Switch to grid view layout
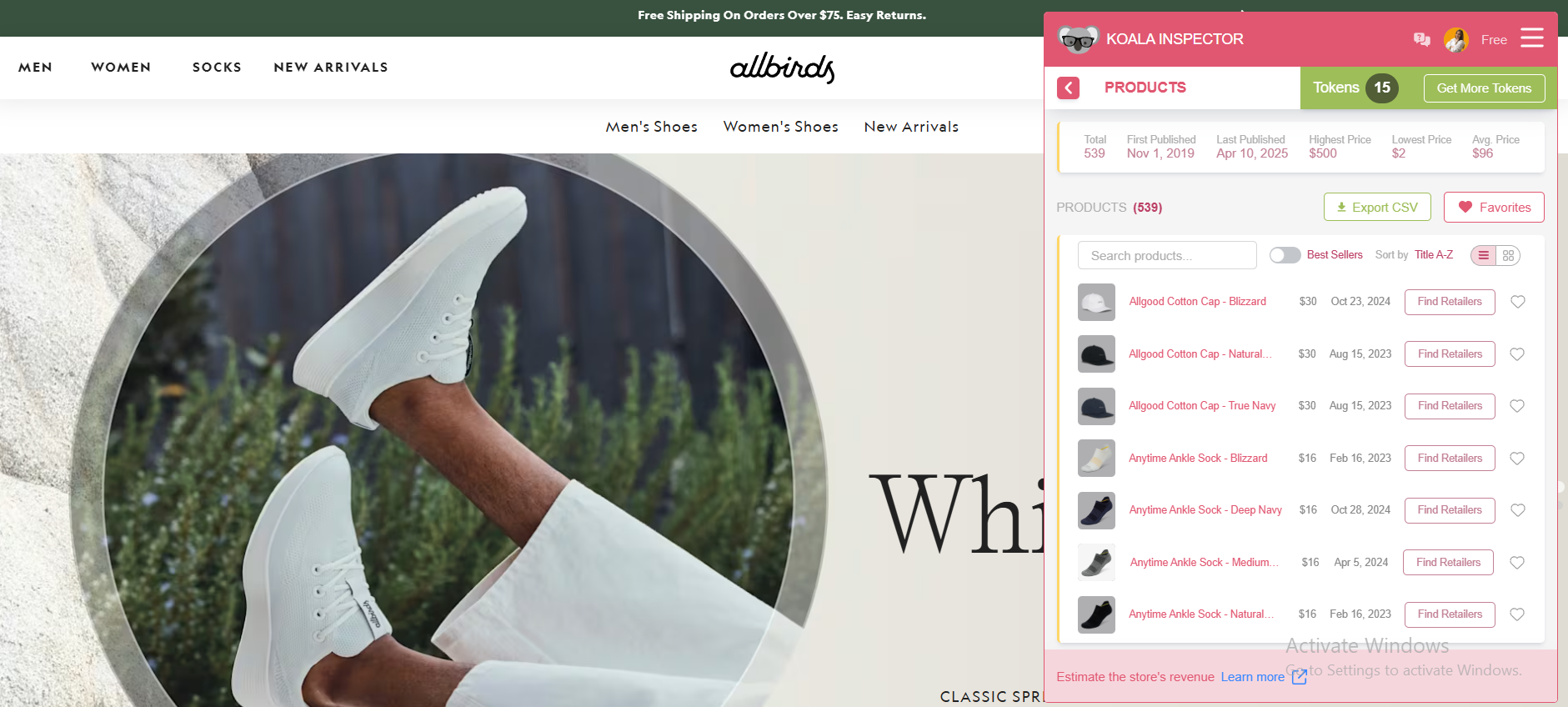The width and height of the screenshot is (1568, 707). [x=1508, y=256]
